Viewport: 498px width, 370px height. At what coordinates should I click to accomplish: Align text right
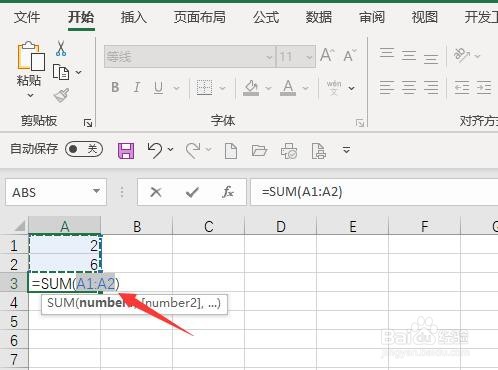tap(431, 88)
